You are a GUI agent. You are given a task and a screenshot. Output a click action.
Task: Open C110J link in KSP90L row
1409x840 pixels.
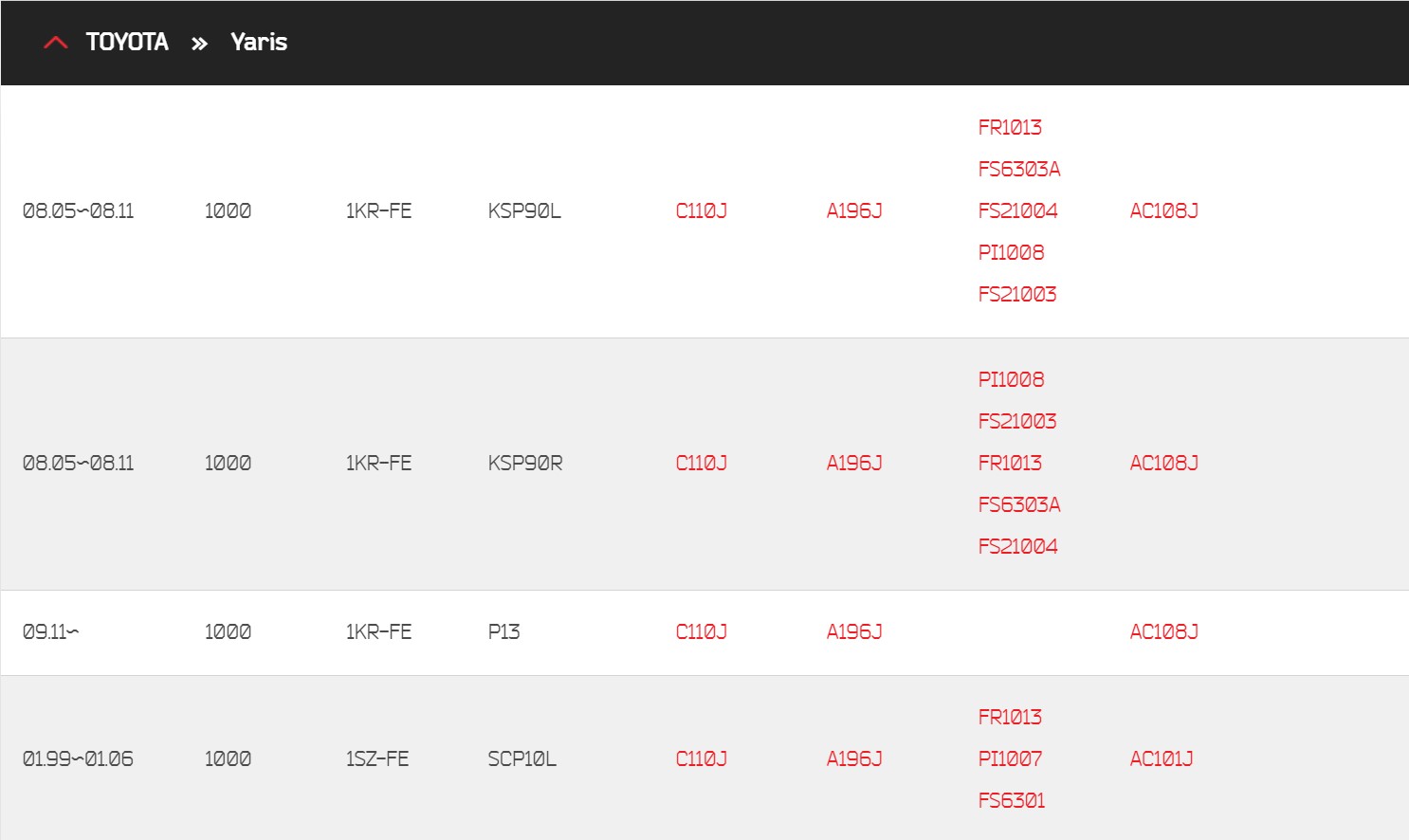(x=702, y=210)
